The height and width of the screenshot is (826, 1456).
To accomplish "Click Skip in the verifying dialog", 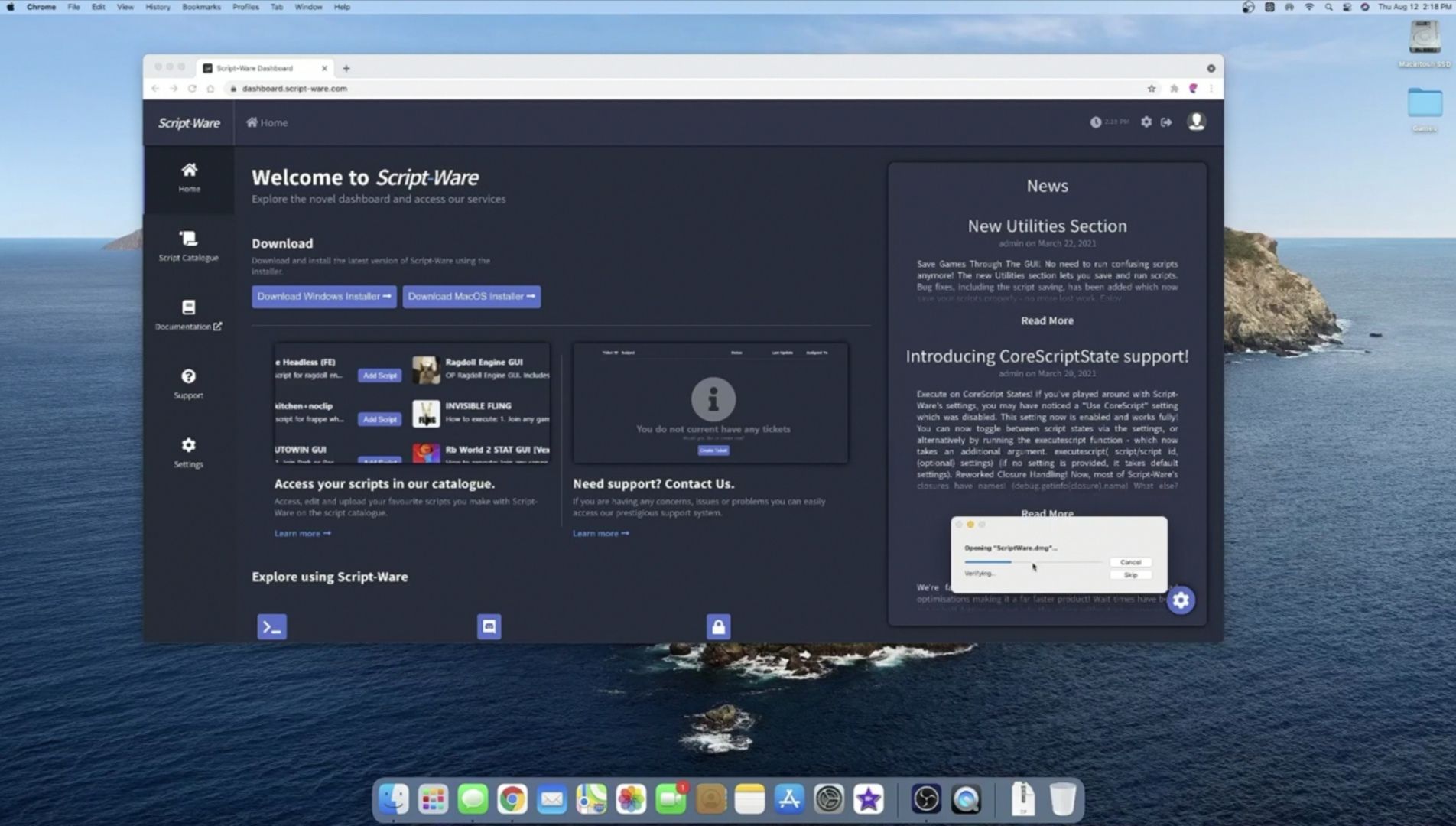I will 1130,575.
